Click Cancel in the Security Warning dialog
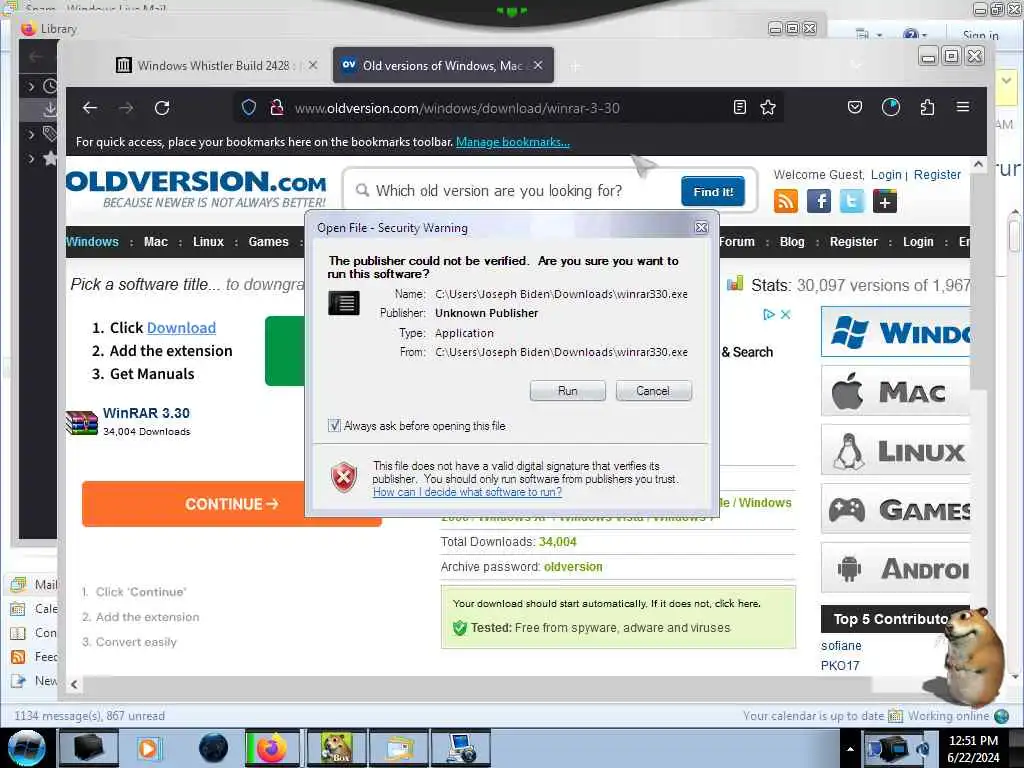This screenshot has width=1024, height=768. pyautogui.click(x=653, y=391)
